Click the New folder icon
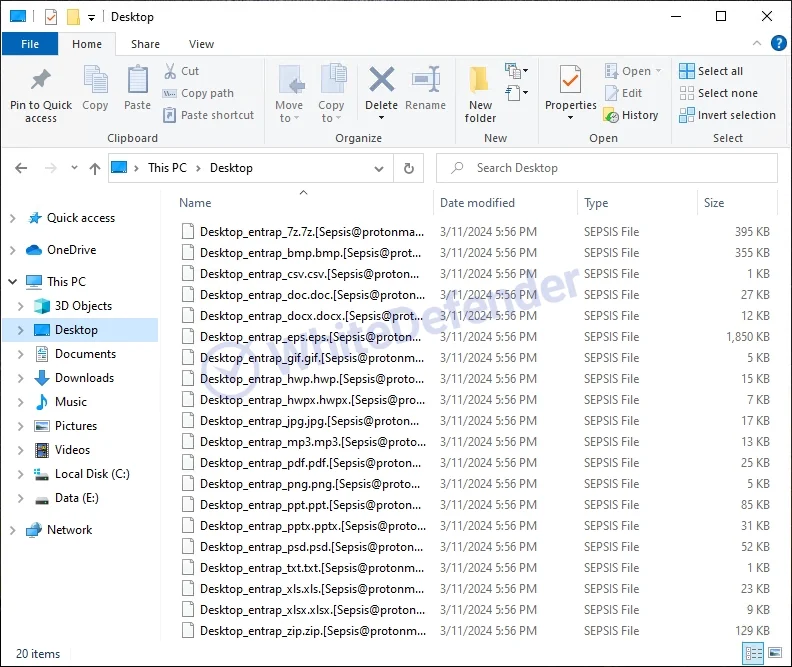The height and width of the screenshot is (667, 792). point(480,84)
